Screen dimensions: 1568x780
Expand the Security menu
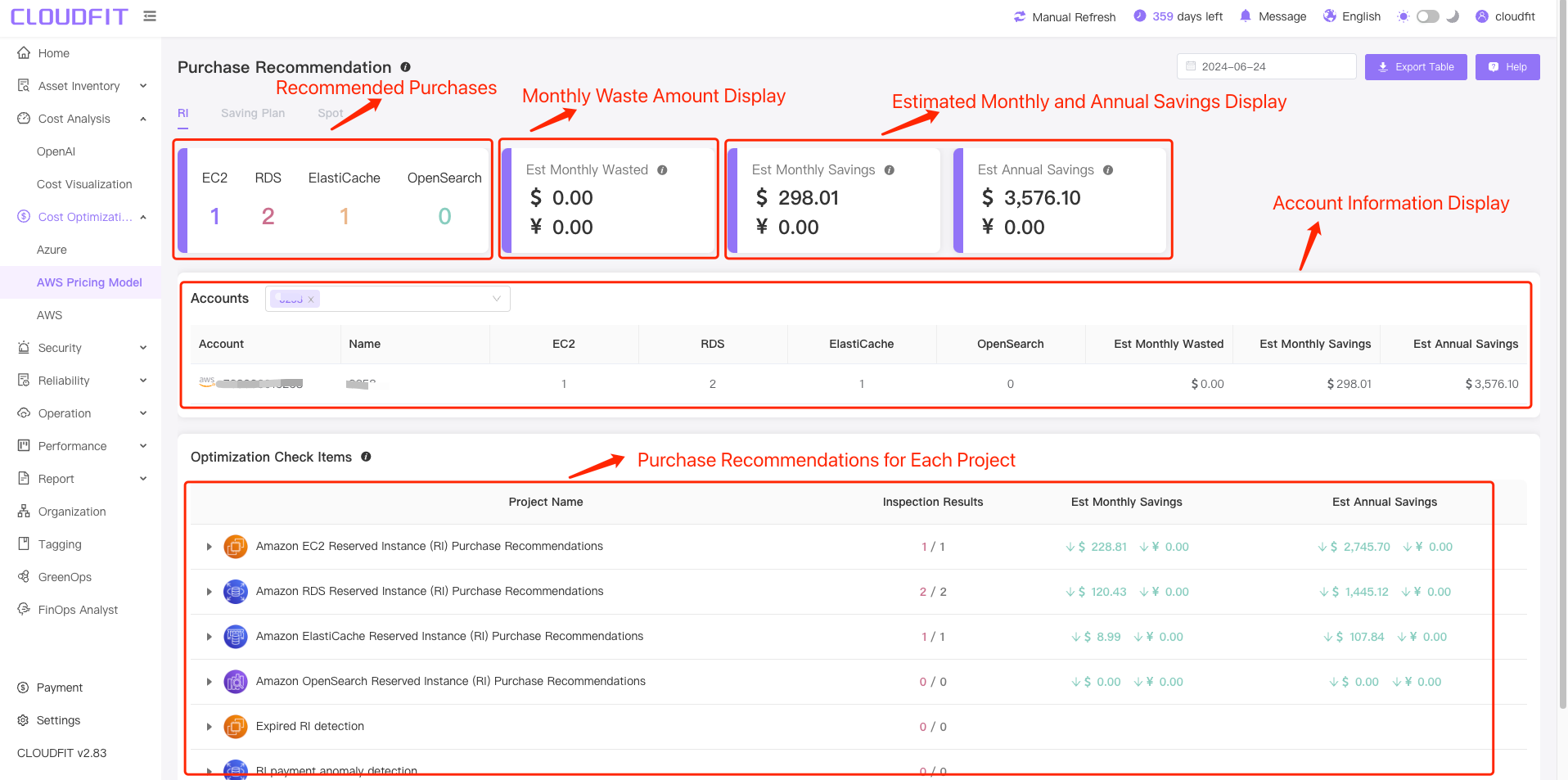143,348
